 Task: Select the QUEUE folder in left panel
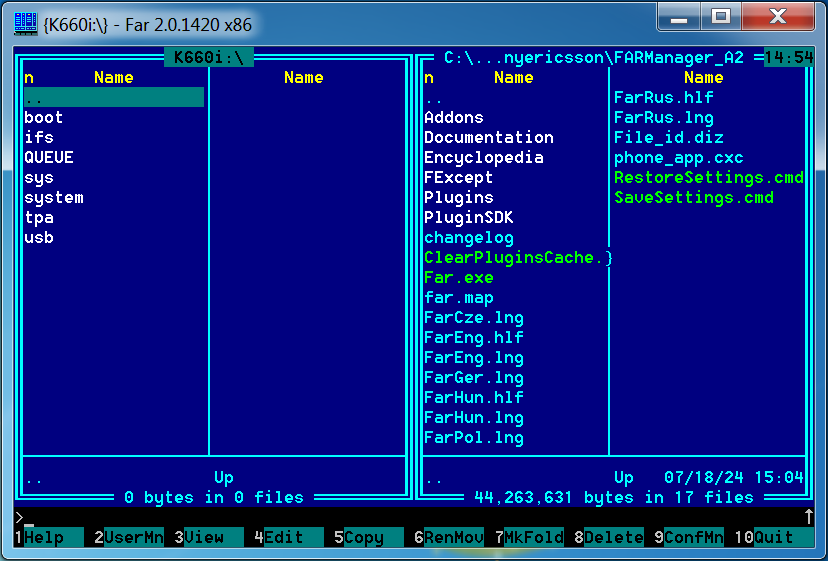(x=49, y=157)
